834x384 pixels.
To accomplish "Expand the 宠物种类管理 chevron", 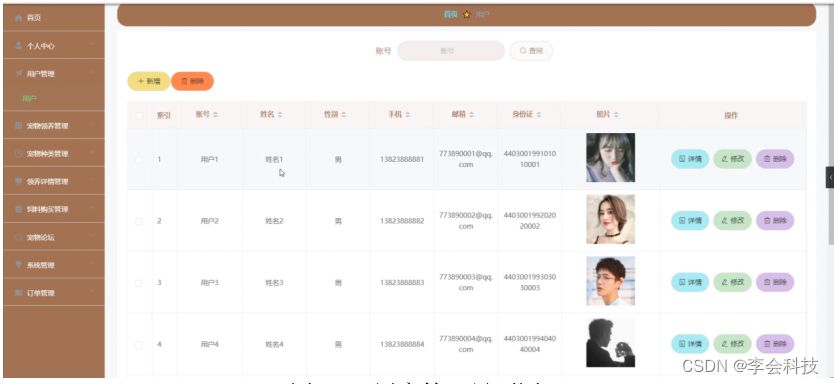I will click(x=92, y=152).
